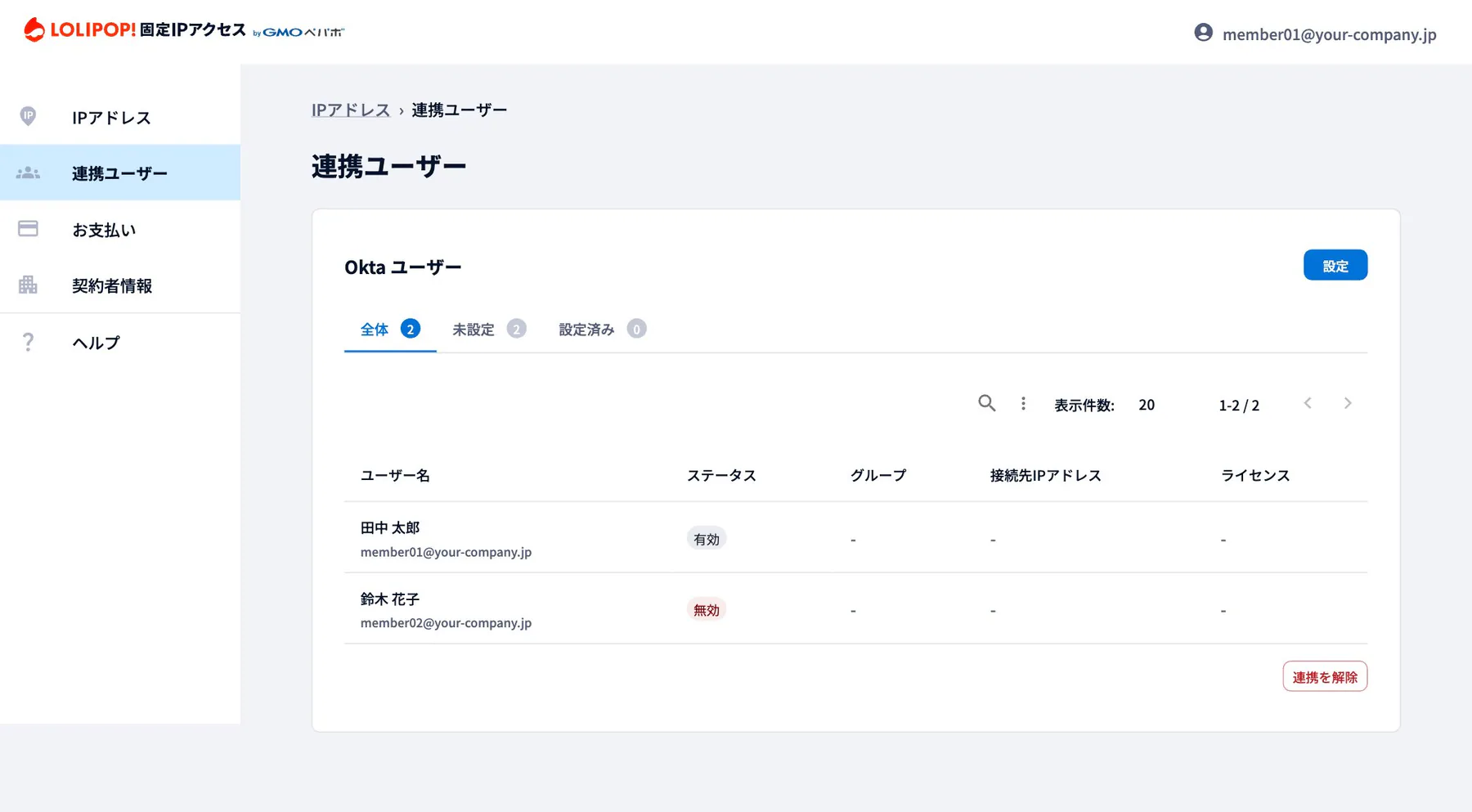This screenshot has height=812, width=1472.
Task: Click the 接続先IPアドレス column header
Action: tap(1045, 475)
